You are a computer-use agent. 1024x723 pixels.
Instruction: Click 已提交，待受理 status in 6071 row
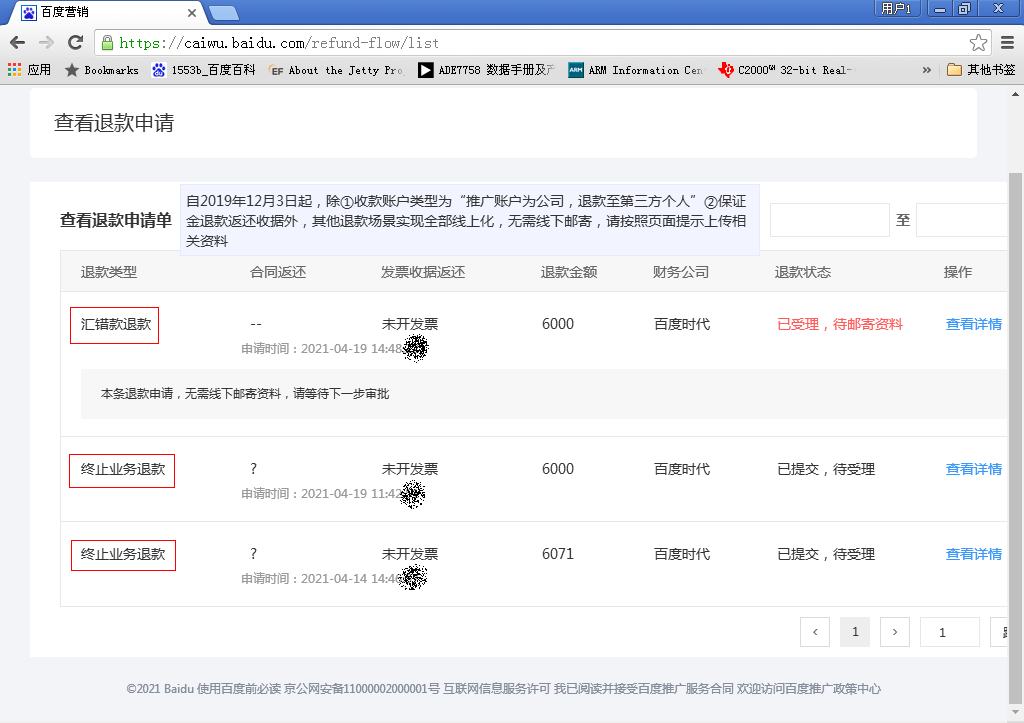click(826, 554)
